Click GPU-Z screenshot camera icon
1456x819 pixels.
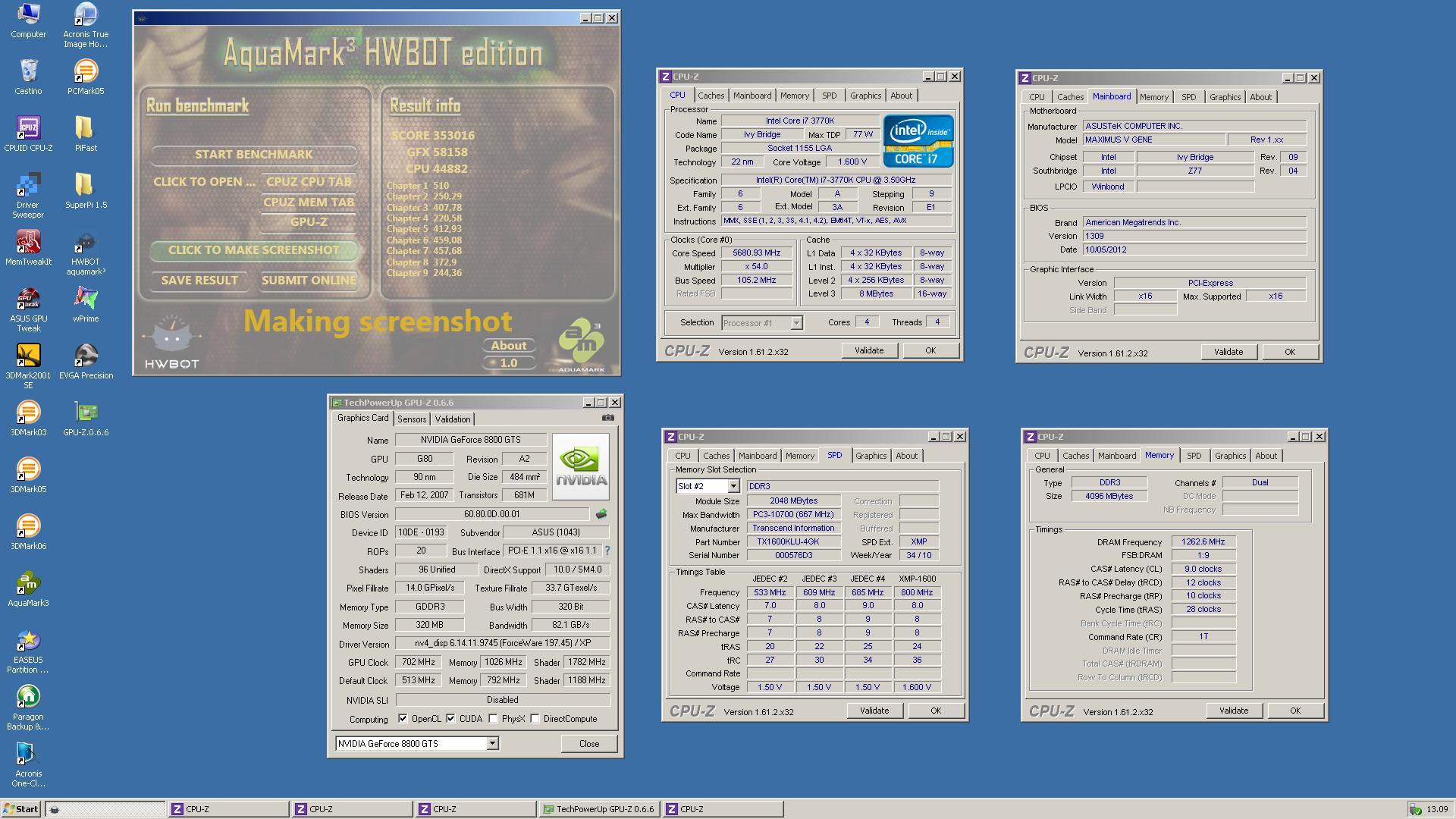(x=608, y=418)
